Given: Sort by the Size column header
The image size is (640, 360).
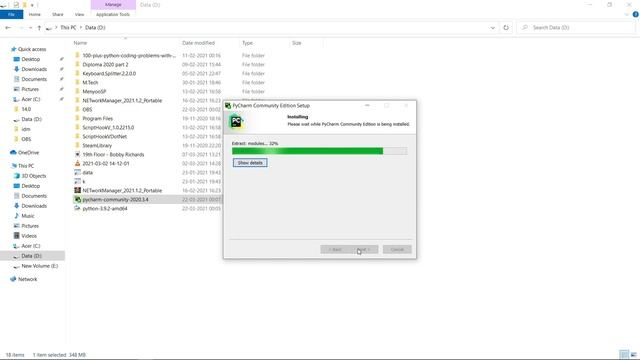Looking at the screenshot, I should point(297,43).
